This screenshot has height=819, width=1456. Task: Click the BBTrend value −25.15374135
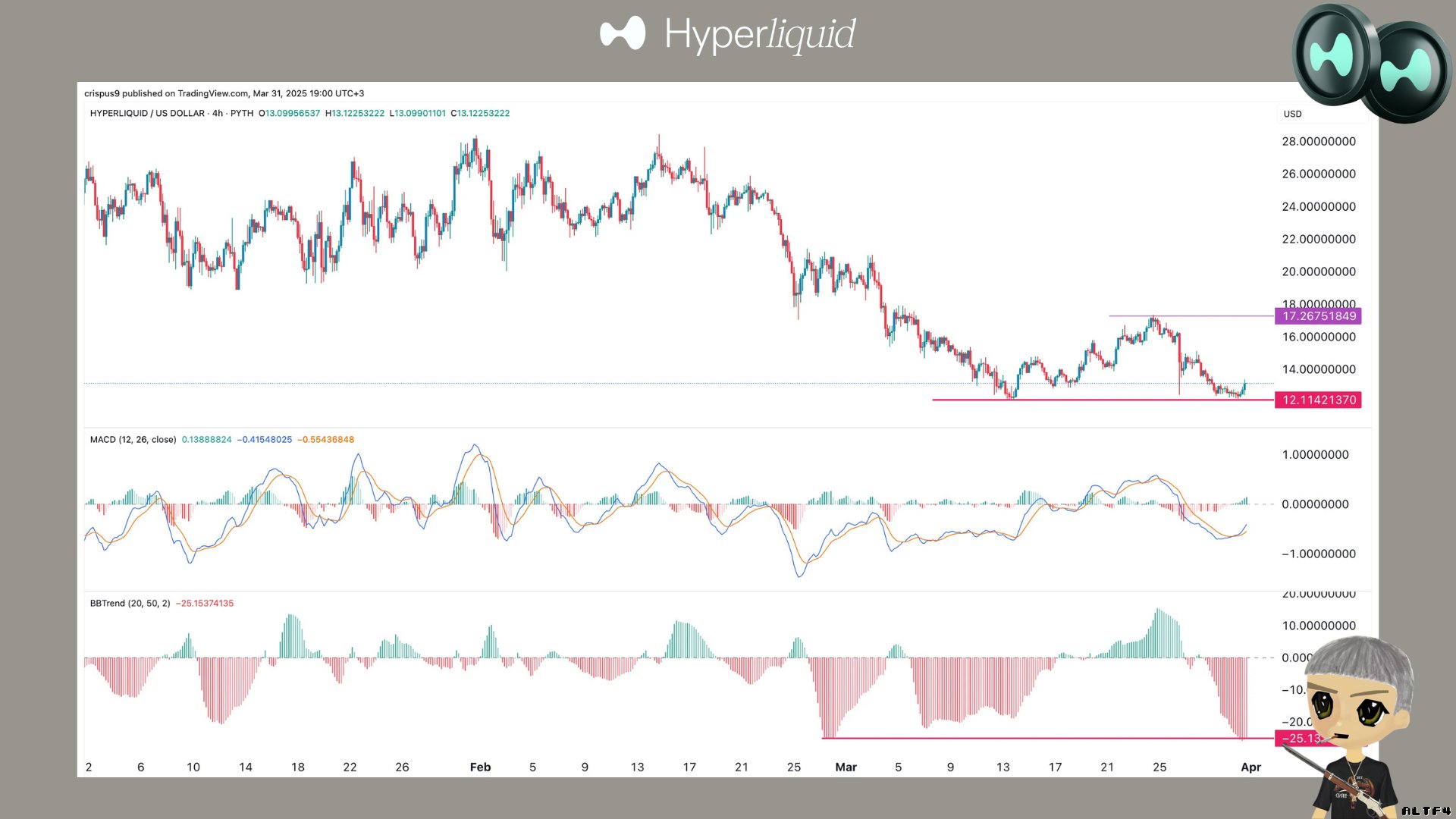[x=205, y=604]
